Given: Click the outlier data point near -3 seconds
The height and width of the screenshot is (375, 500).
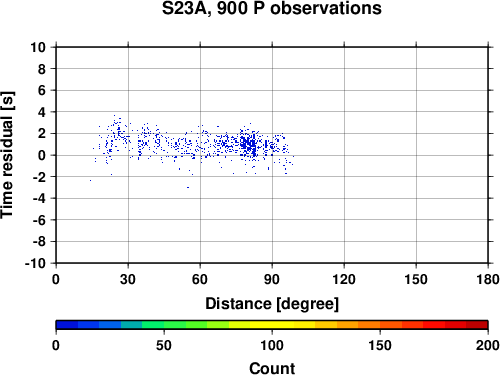Looking at the screenshot, I should 188,187.
